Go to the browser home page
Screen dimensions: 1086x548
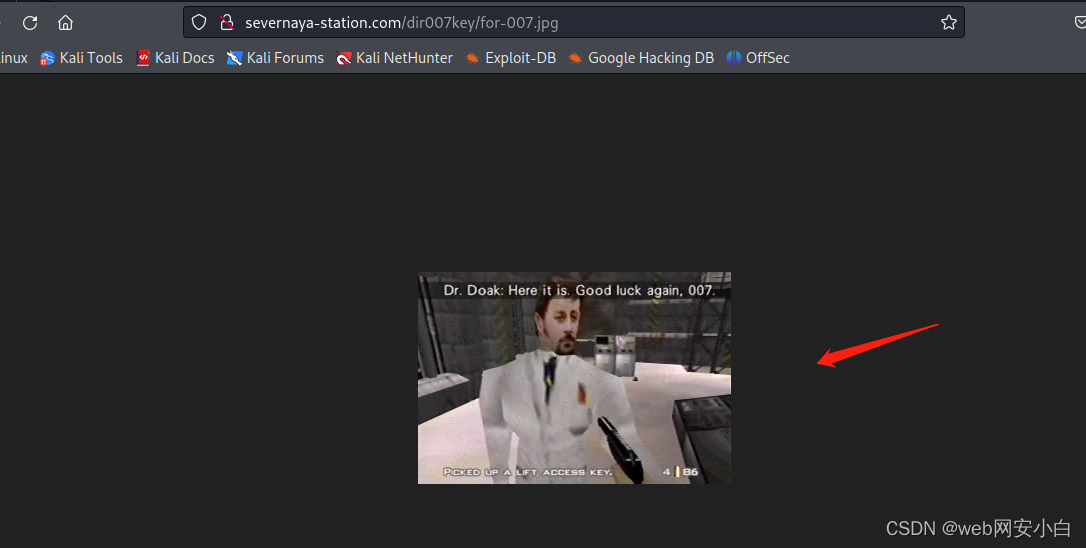point(65,23)
